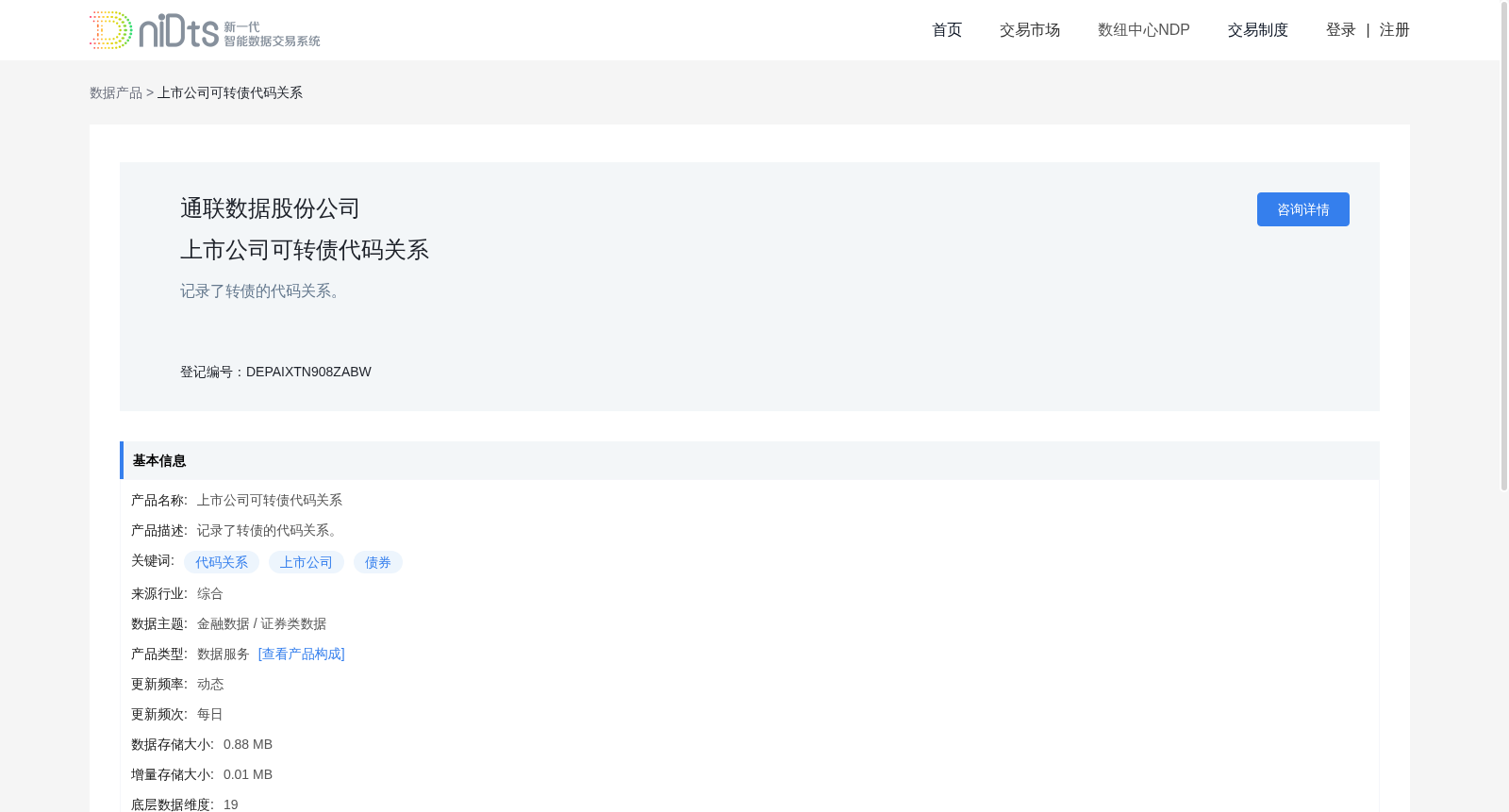The width and height of the screenshot is (1509, 812).
Task: Click the 通联数据股份公司 company title
Action: 271,208
